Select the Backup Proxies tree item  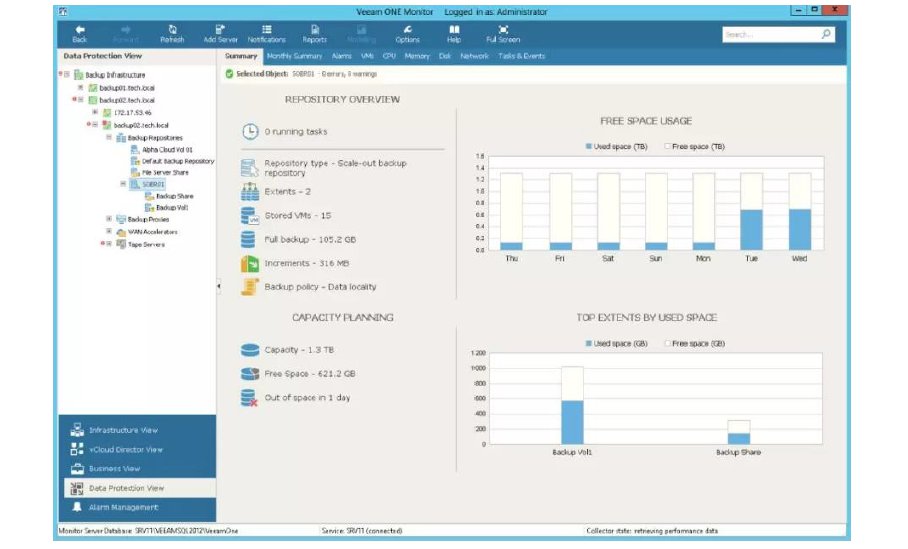(x=148, y=219)
